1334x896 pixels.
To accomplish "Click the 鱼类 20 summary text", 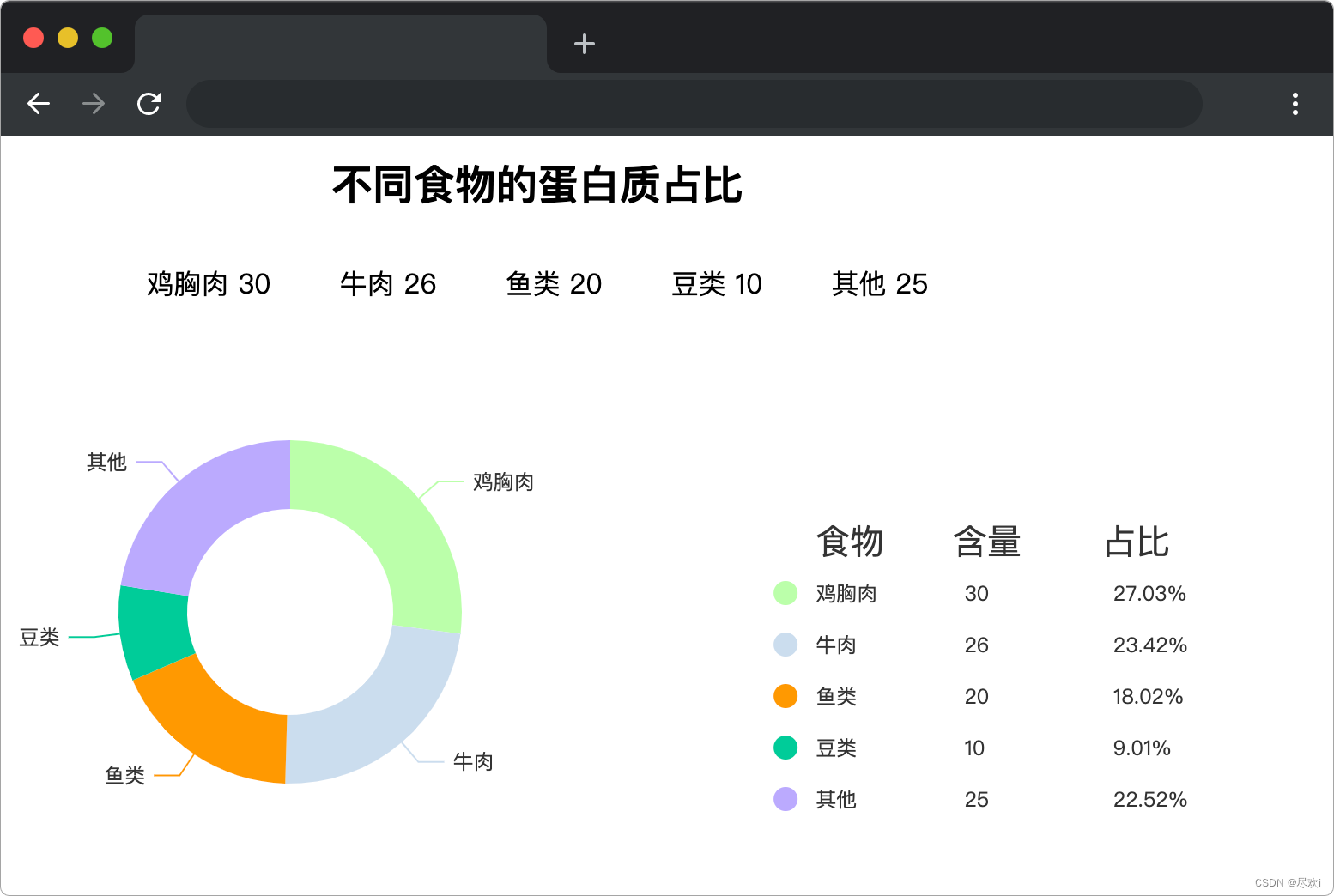I will tap(554, 284).
